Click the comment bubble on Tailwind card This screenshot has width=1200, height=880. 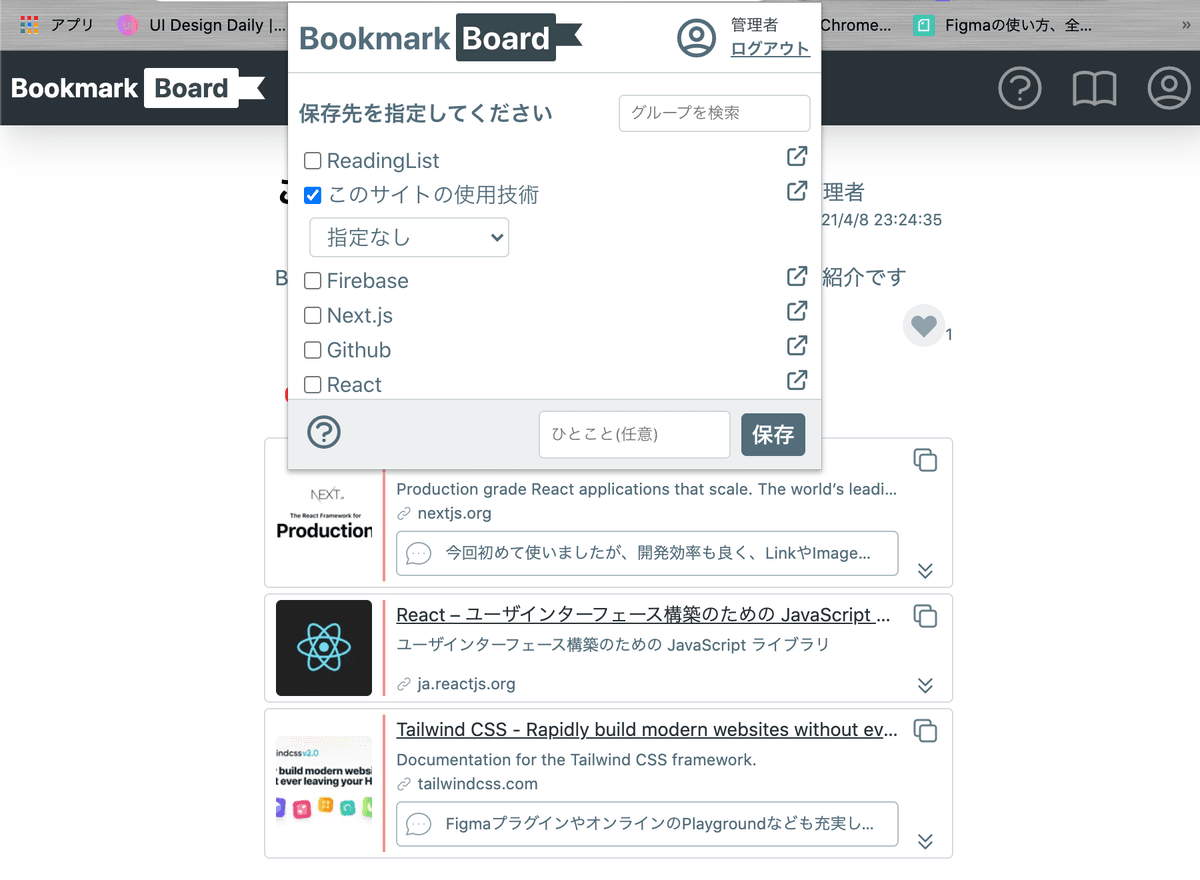point(419,824)
